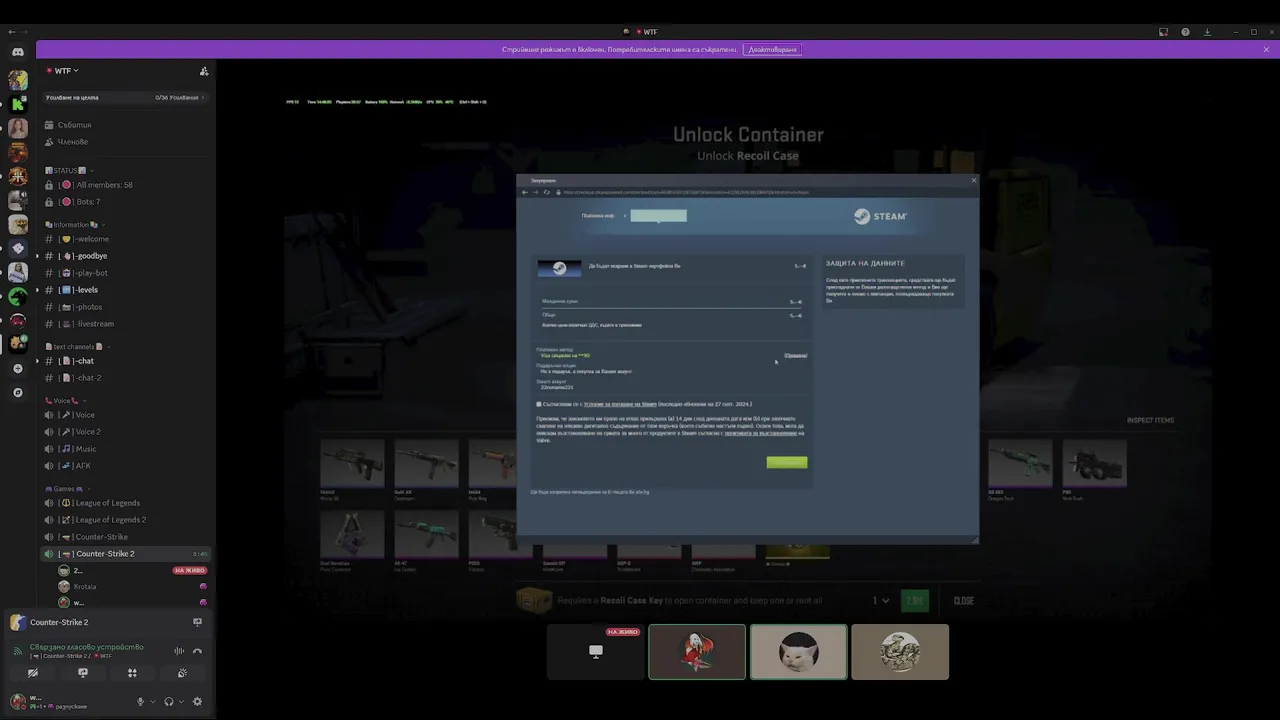
Task: Click the All members: 58 locked channel
Action: 125,185
